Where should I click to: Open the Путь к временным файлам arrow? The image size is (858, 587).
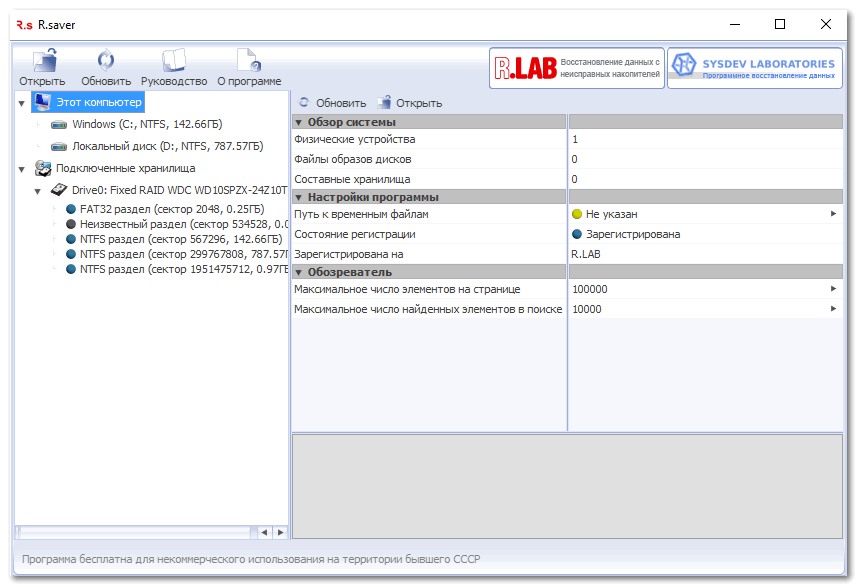pyautogui.click(x=833, y=214)
